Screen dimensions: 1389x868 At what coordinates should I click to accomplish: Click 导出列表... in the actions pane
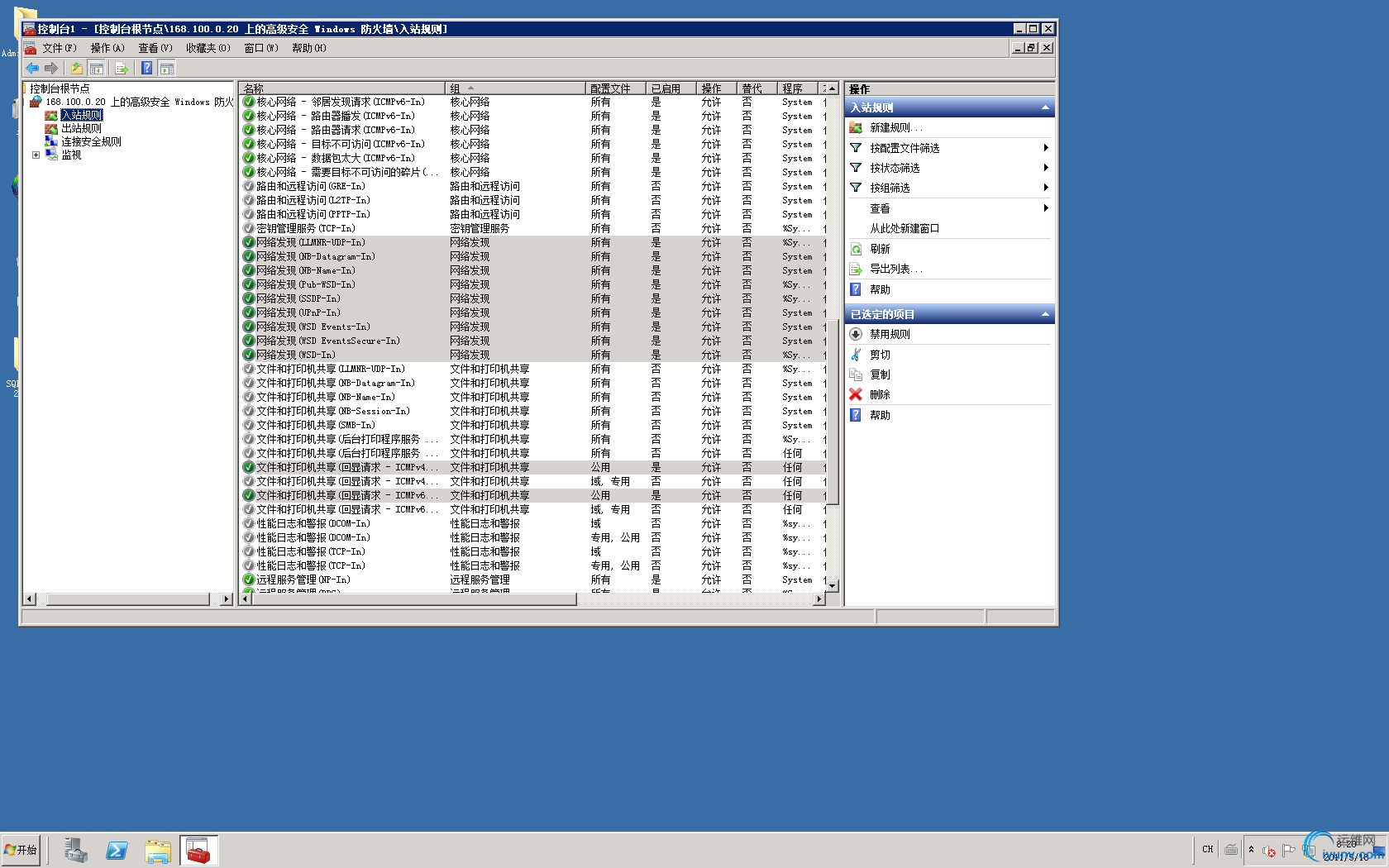[x=895, y=269]
